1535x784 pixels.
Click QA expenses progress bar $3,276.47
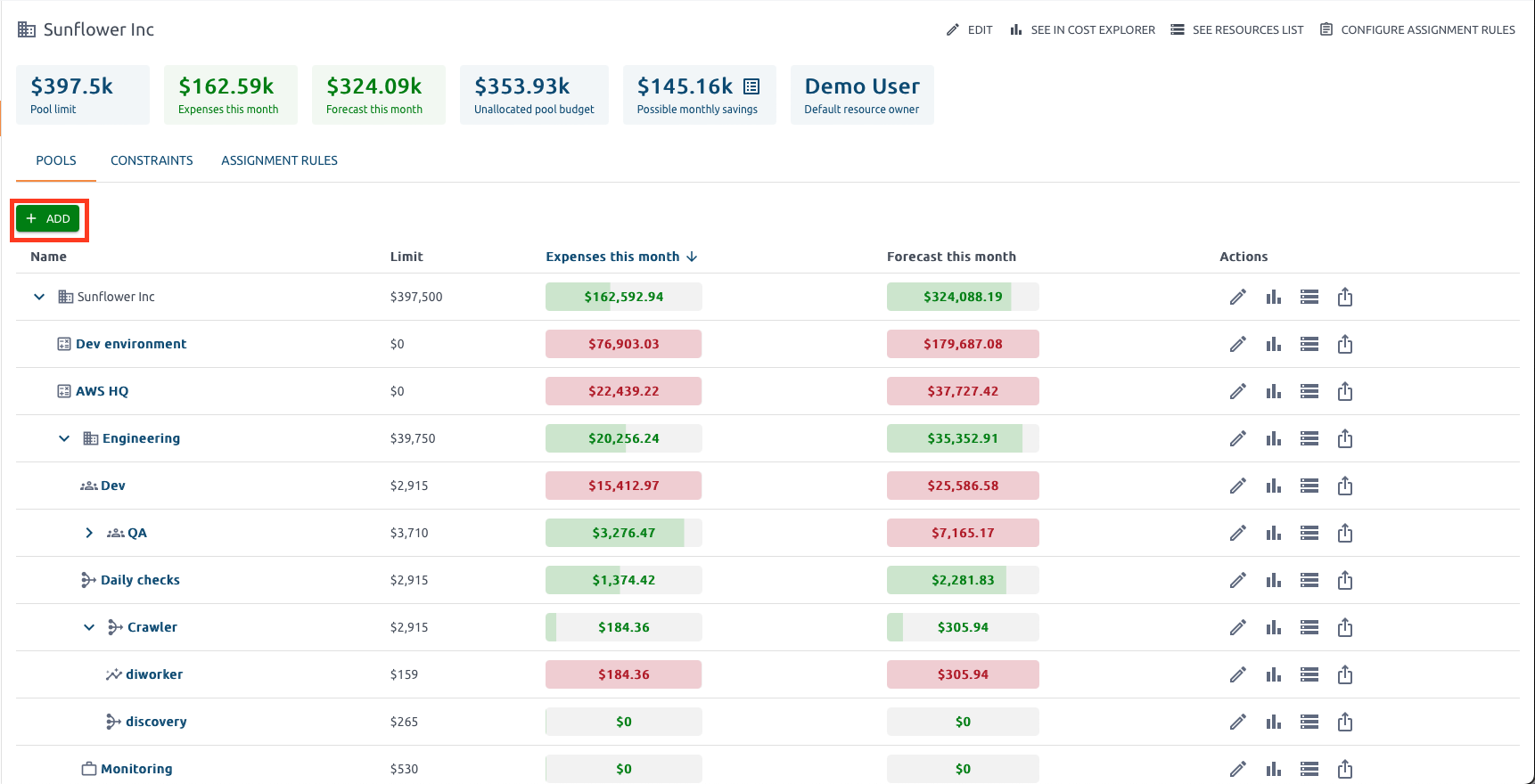pyautogui.click(x=624, y=533)
